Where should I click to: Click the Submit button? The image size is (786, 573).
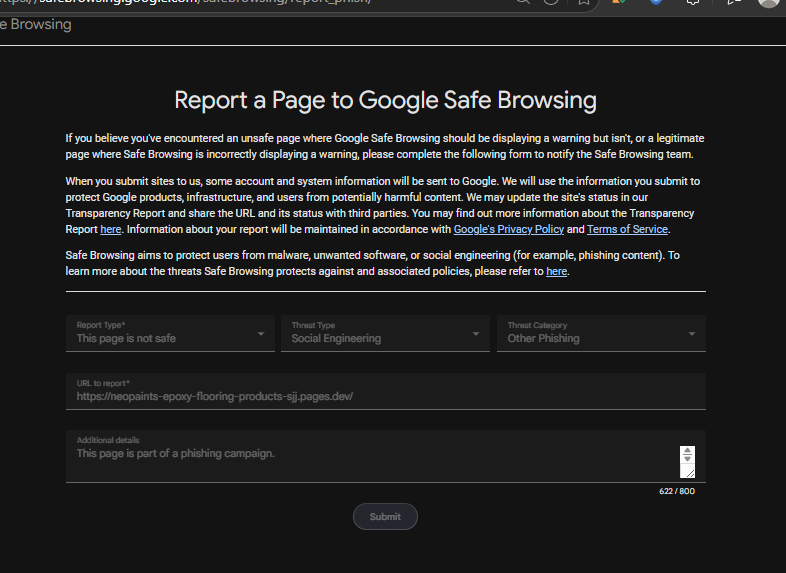[x=385, y=516]
